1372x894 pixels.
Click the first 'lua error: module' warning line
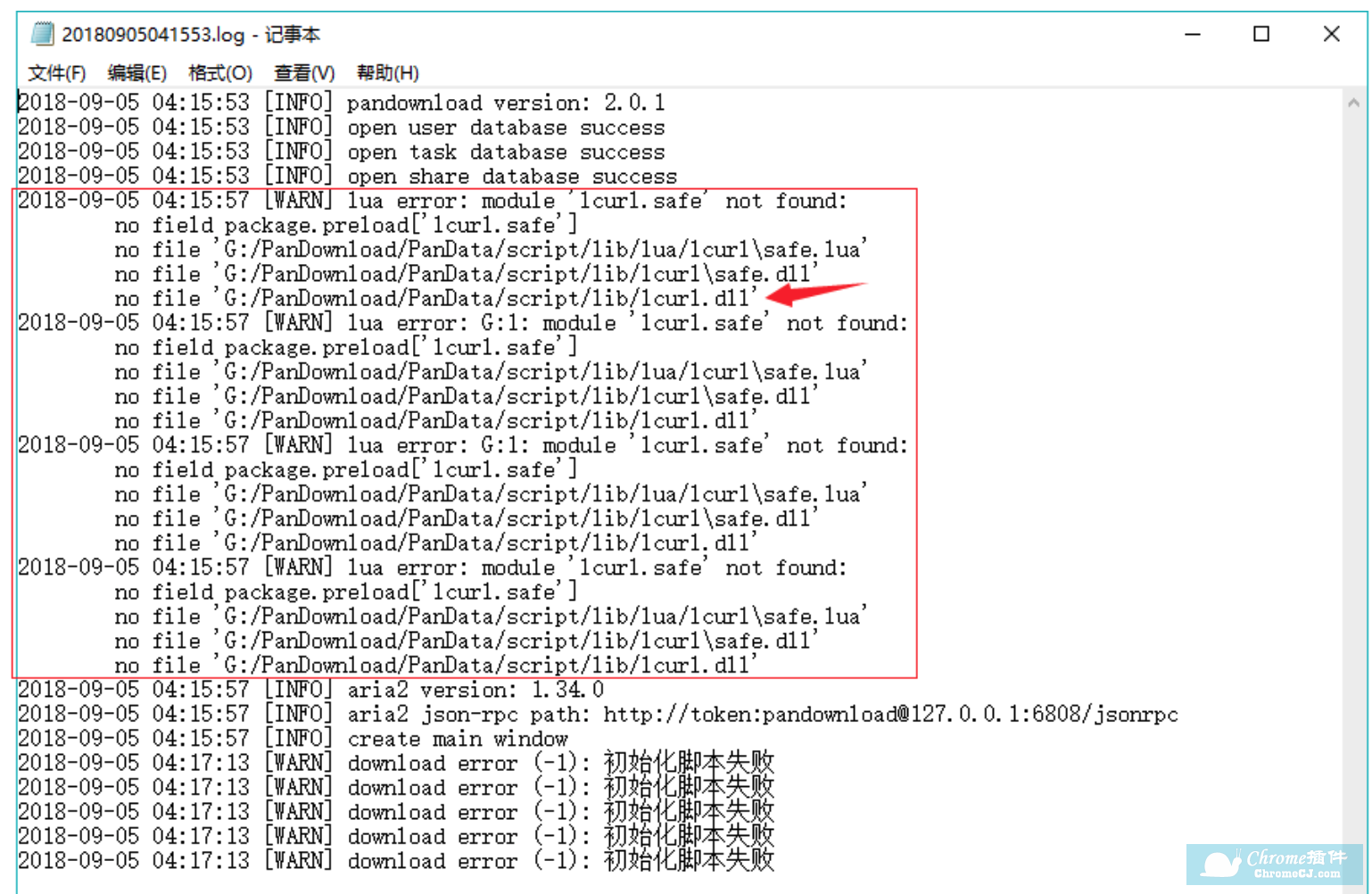pos(433,201)
